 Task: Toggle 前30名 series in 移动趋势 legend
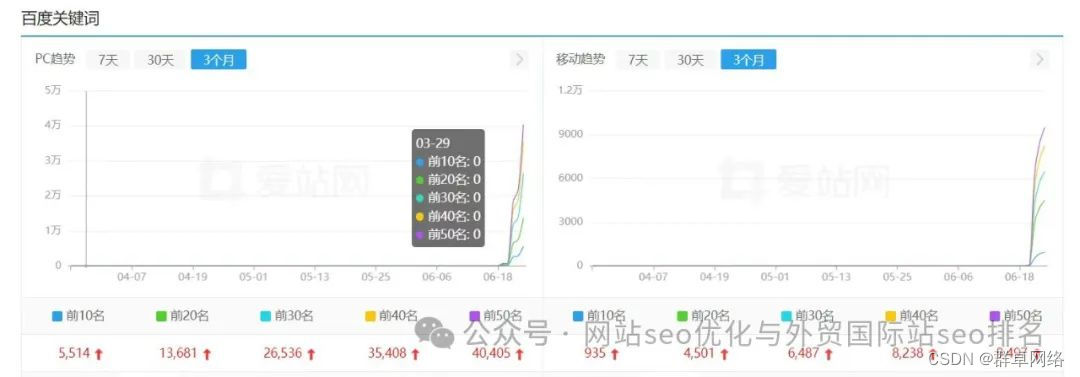click(x=808, y=316)
